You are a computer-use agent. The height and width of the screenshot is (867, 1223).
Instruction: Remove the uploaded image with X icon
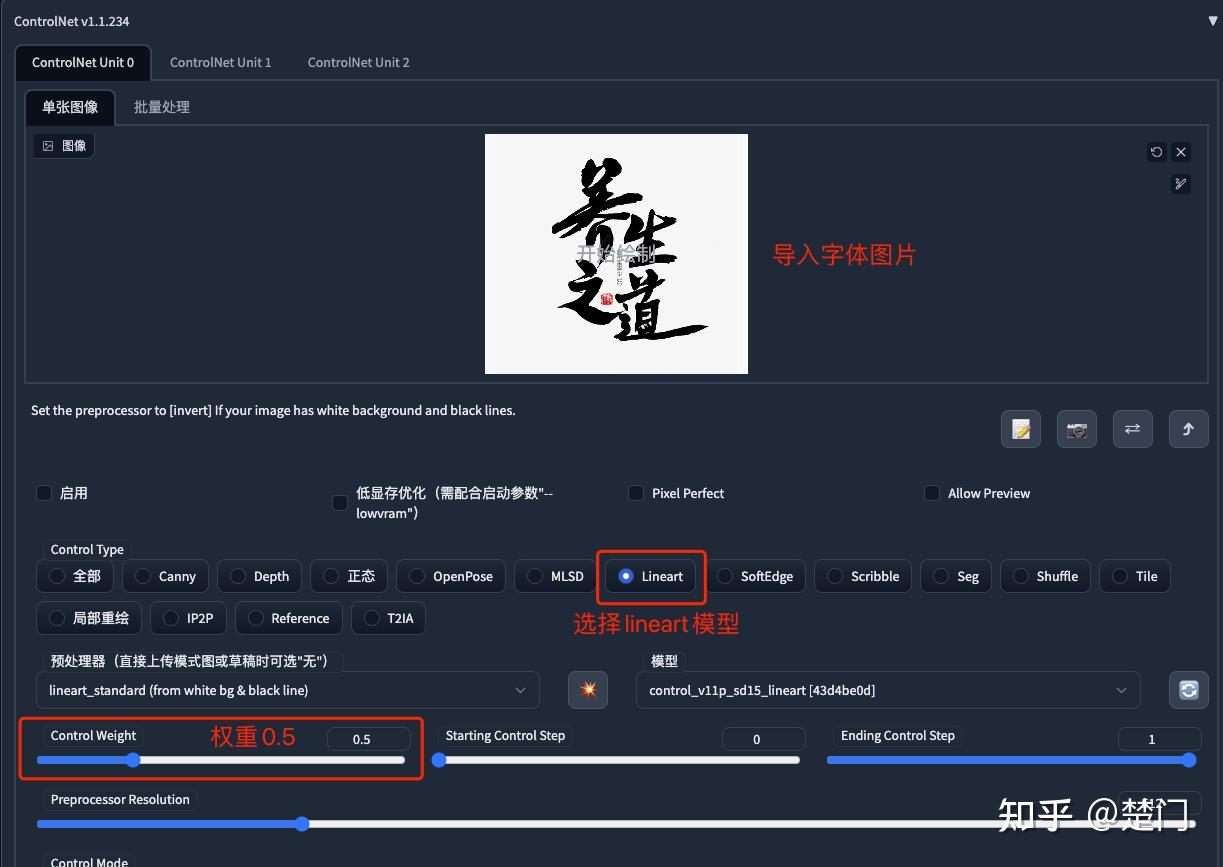[x=1181, y=152]
